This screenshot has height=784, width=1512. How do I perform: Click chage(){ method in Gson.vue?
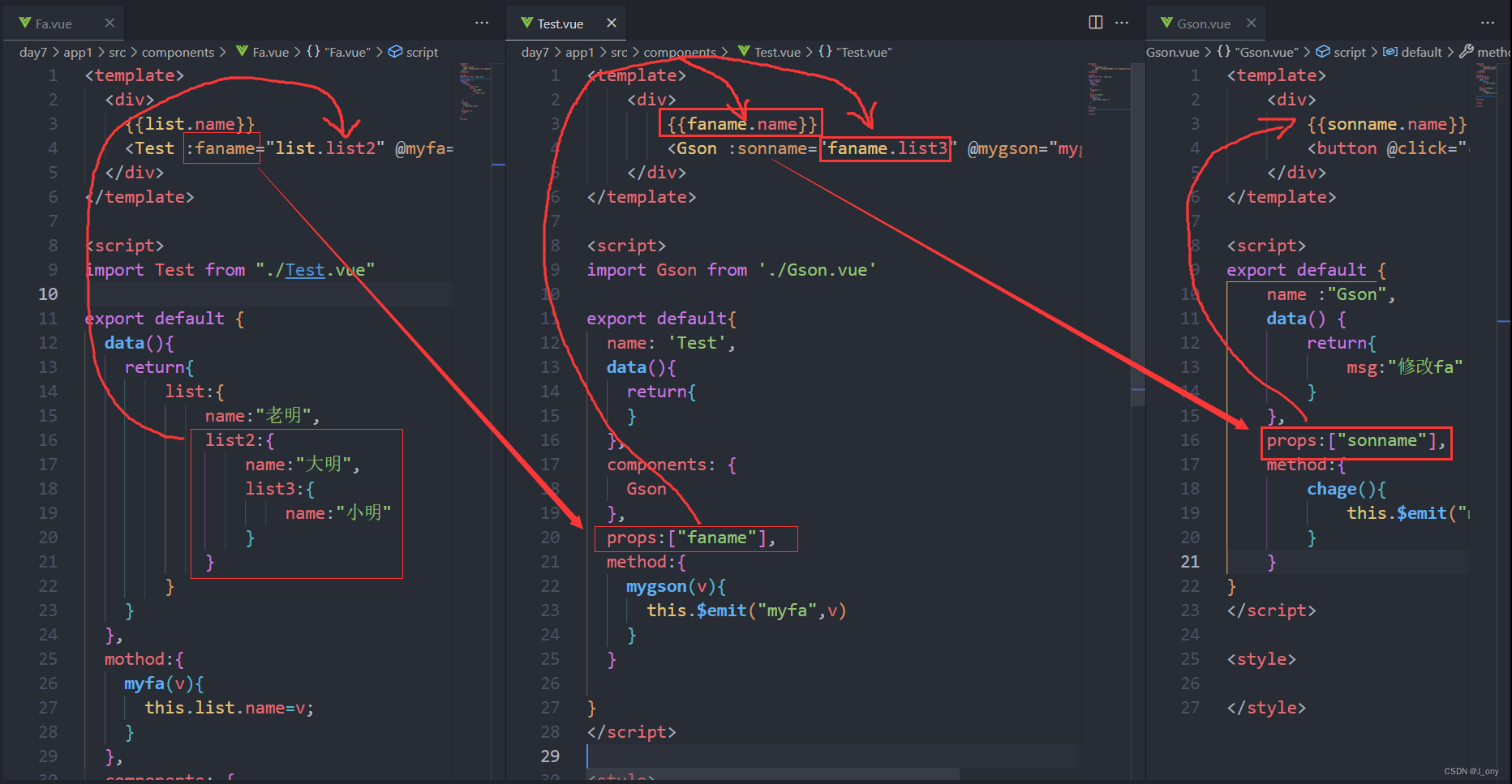1347,489
